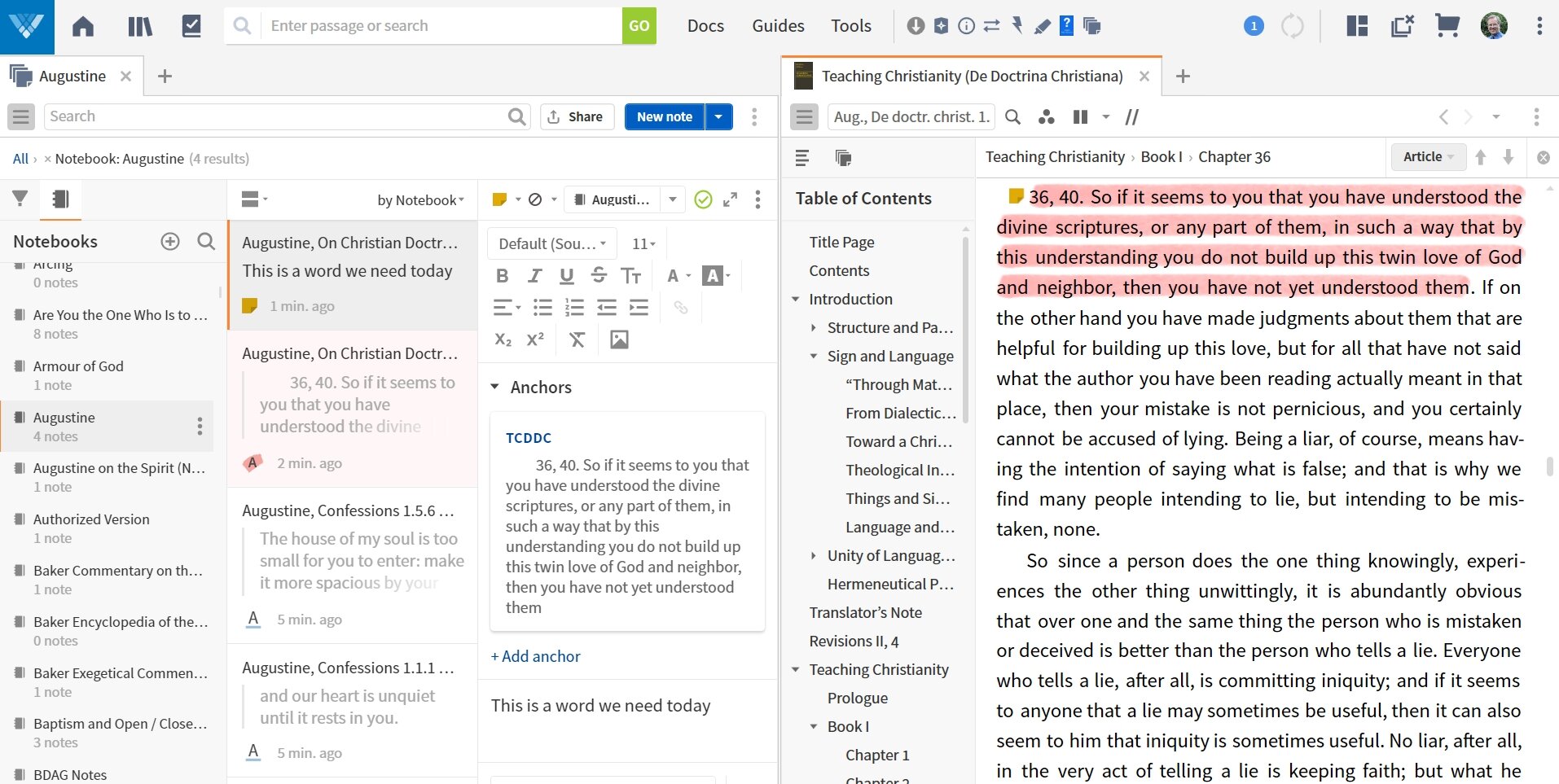The width and height of the screenshot is (1559, 784).
Task: Open resource panel menu hamburger
Action: (804, 116)
